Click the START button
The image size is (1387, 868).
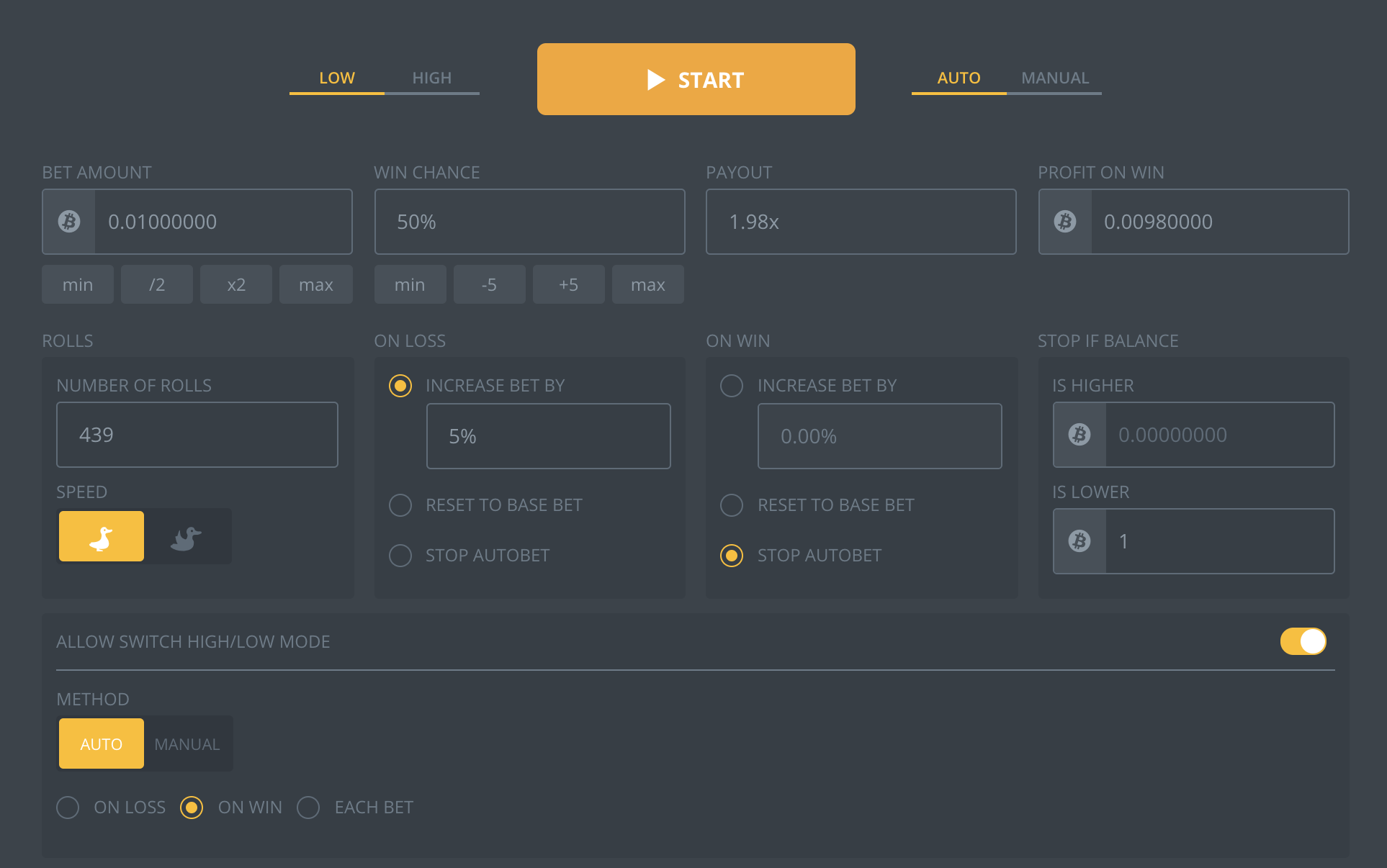tap(696, 79)
